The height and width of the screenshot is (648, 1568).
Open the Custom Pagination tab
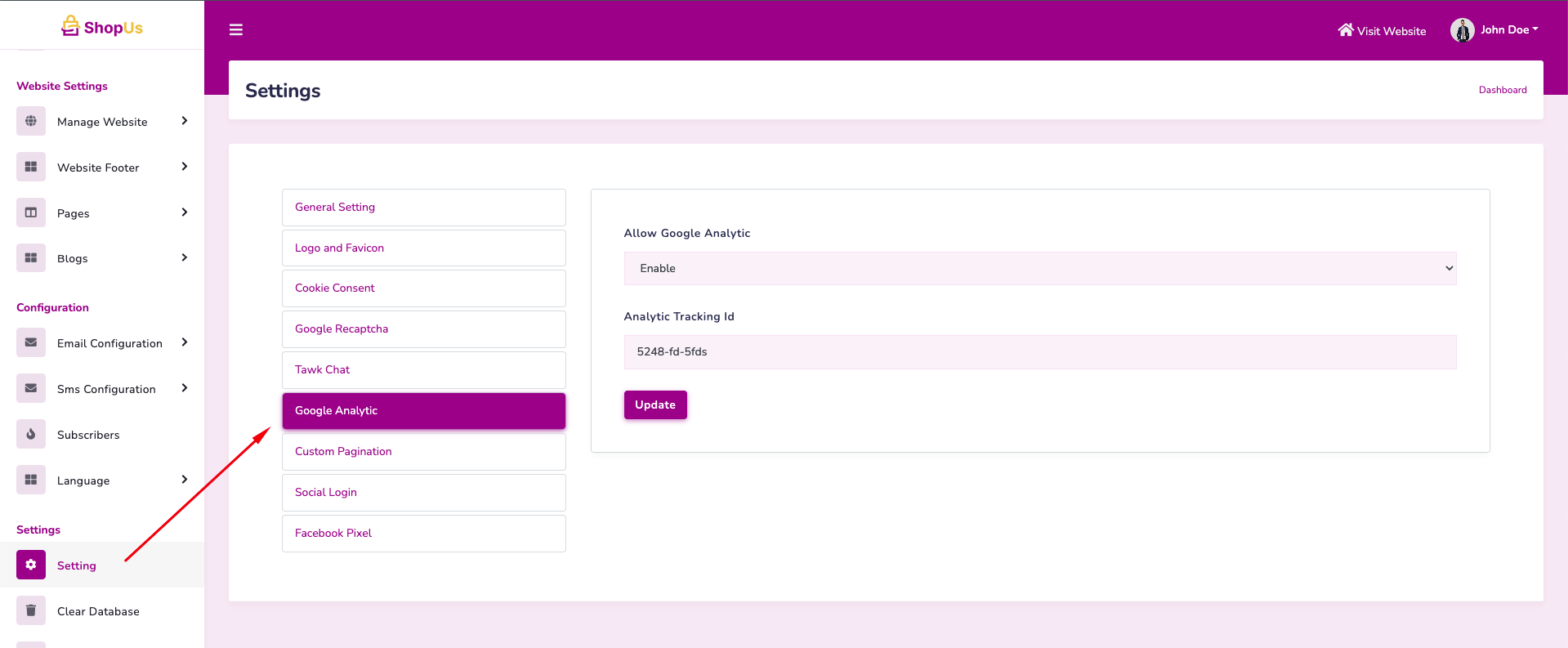coord(423,452)
